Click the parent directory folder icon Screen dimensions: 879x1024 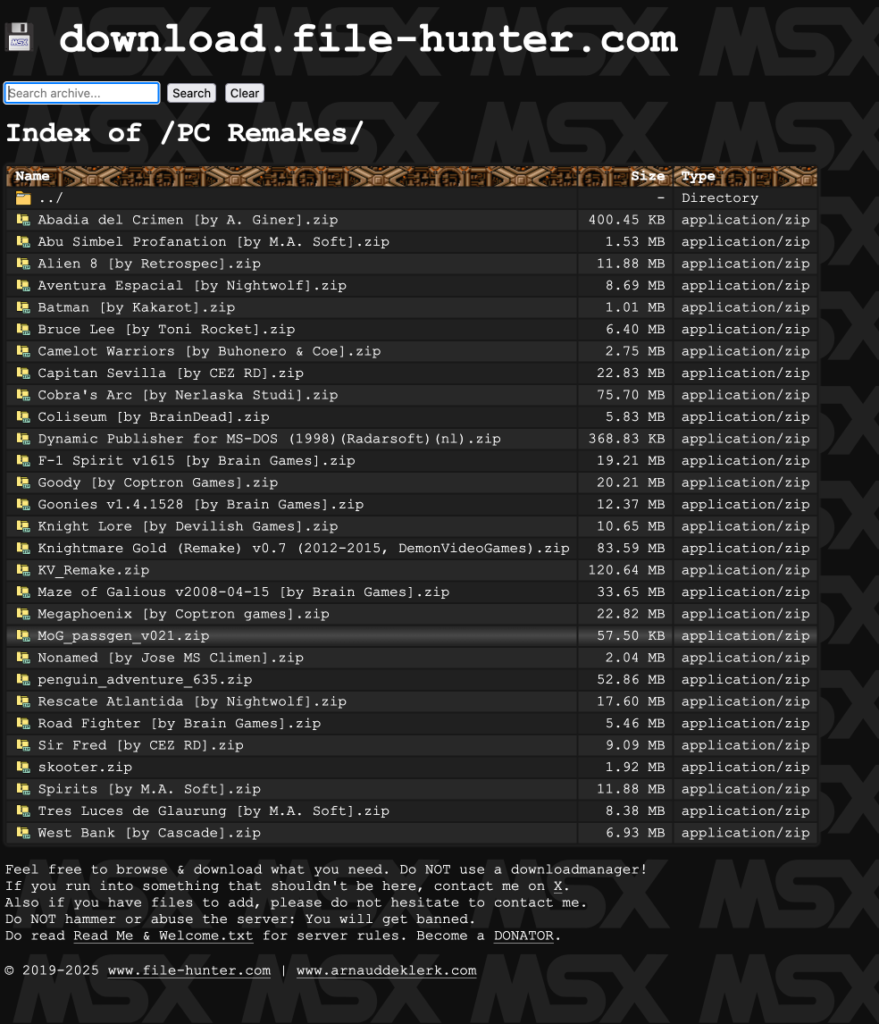click(x=23, y=198)
